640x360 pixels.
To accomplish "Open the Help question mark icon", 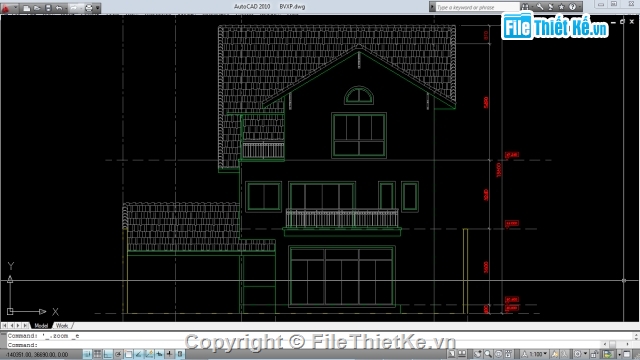I will 573,7.
